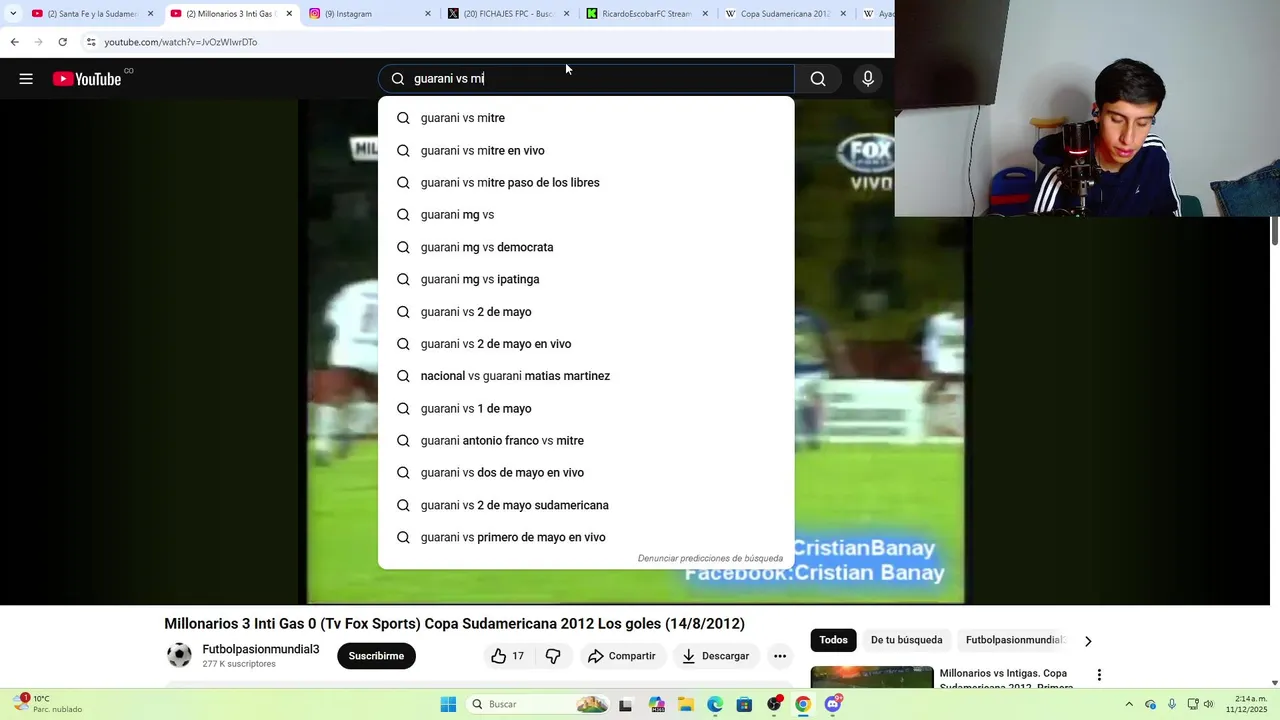
Task: Click the Compartir button
Action: [x=624, y=656]
